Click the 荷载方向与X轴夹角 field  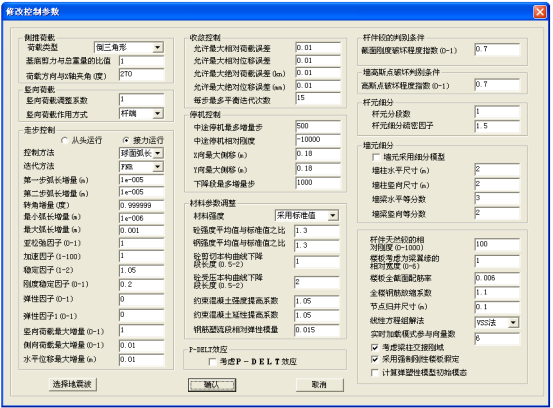click(x=142, y=74)
